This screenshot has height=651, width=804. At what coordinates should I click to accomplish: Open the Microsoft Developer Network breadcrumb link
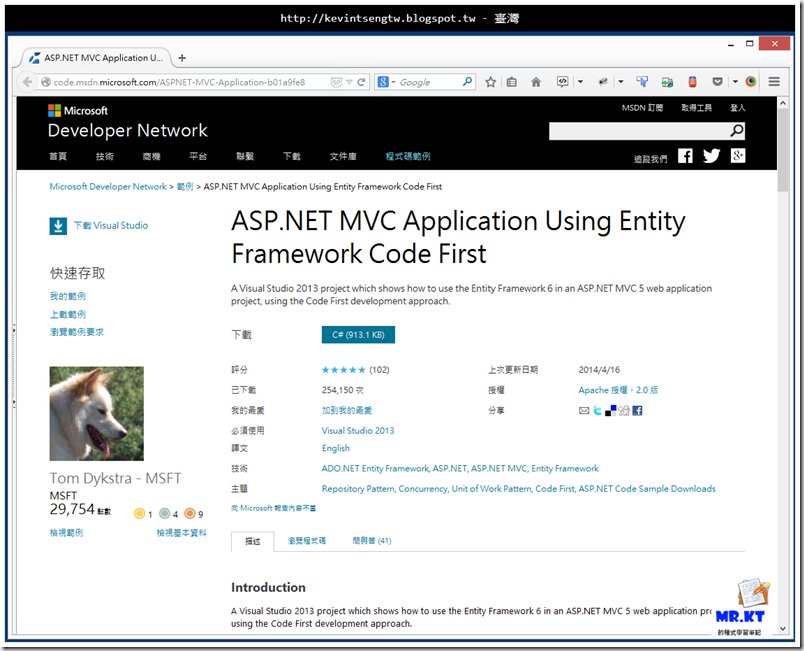[108, 187]
